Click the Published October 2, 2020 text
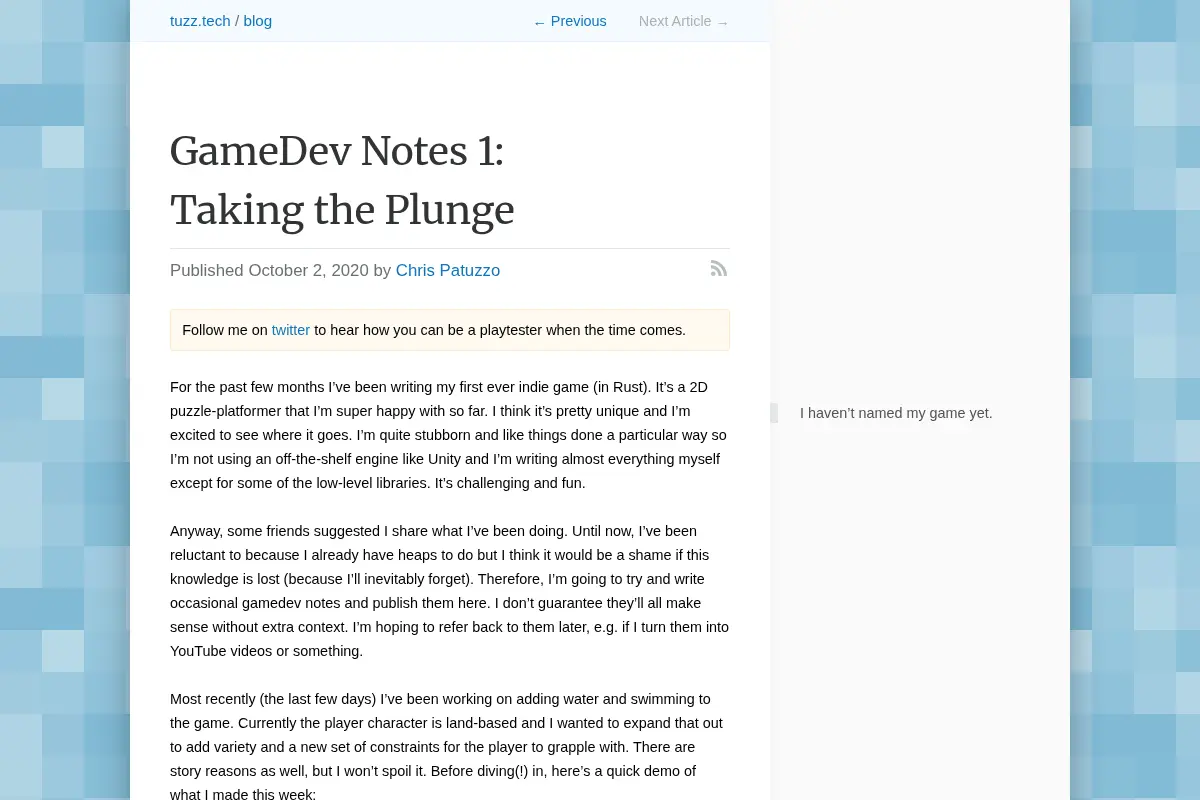1200x800 pixels. pyautogui.click(x=269, y=270)
